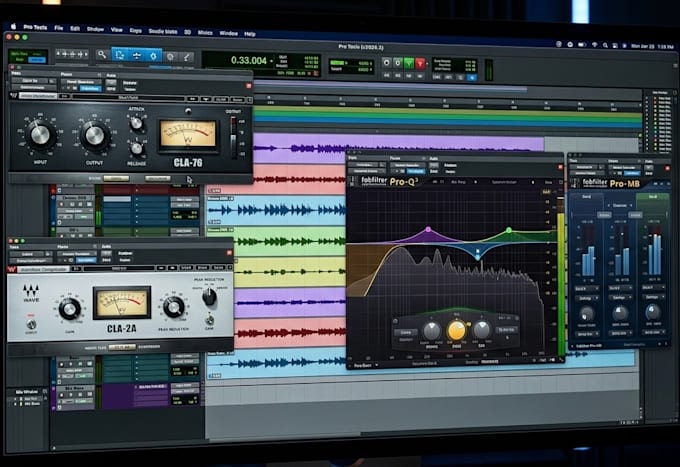This screenshot has width=680, height=467.
Task: Click the CLA-2A VU meter
Action: [122, 302]
